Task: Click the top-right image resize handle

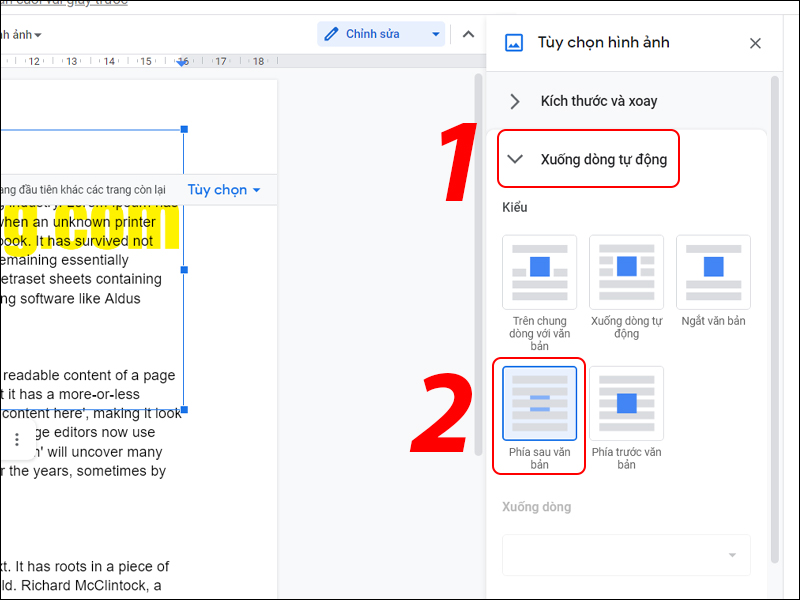Action: tap(184, 130)
